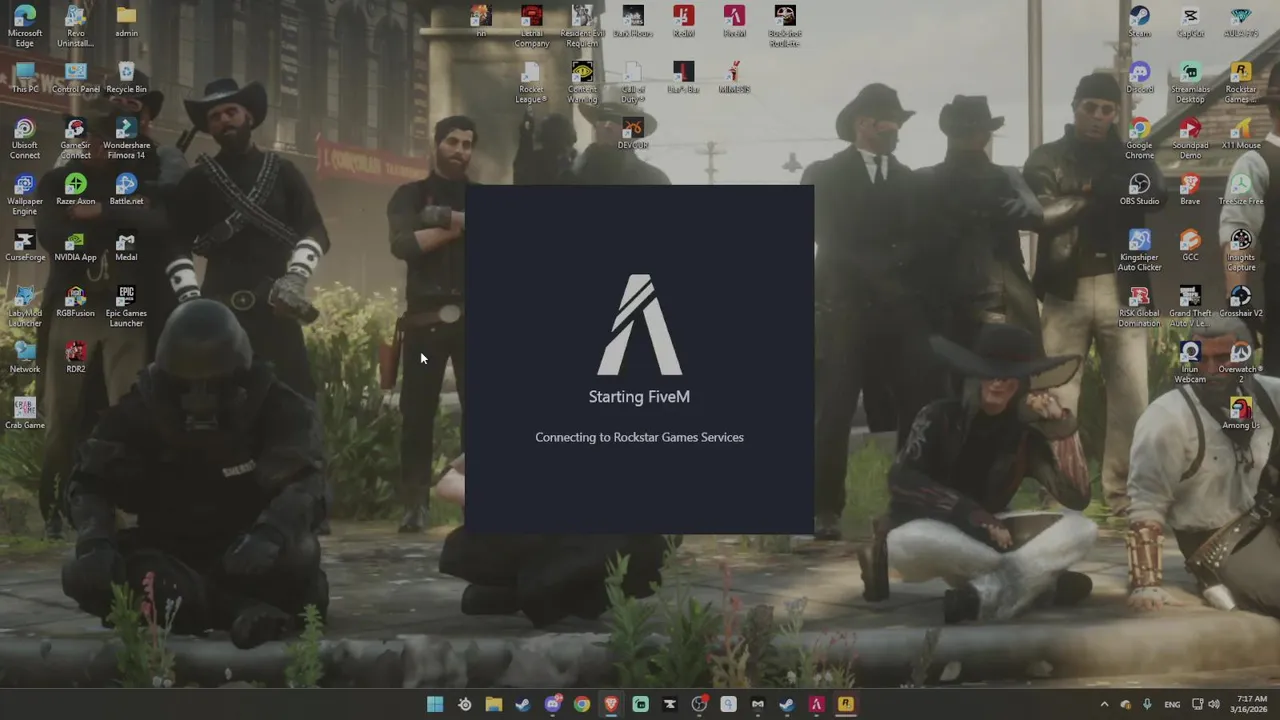This screenshot has height=720, width=1280.
Task: Launch the Epic Games Launcher shortcut
Action: click(x=126, y=306)
